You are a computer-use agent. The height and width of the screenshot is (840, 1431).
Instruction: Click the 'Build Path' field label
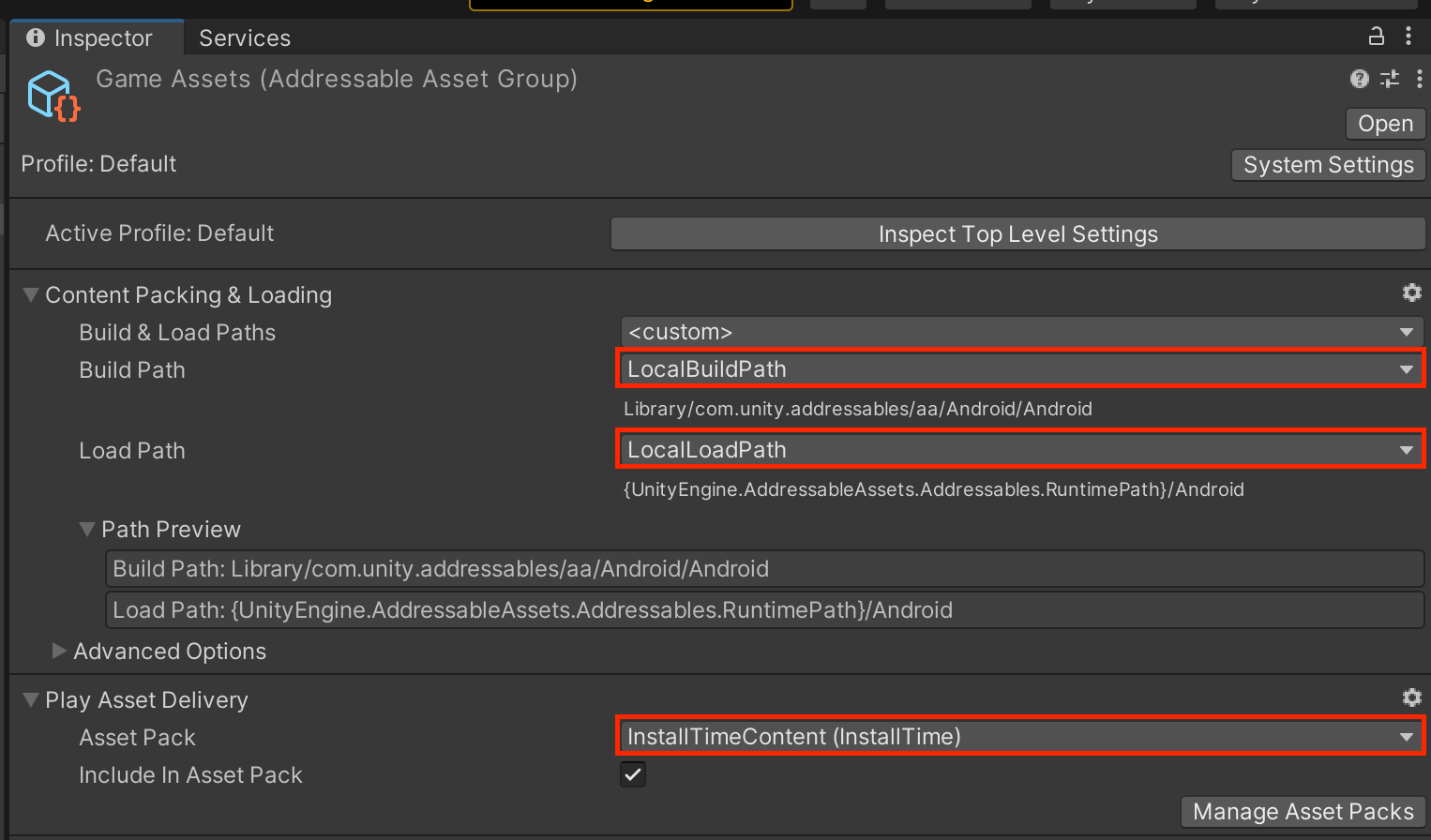tap(132, 370)
